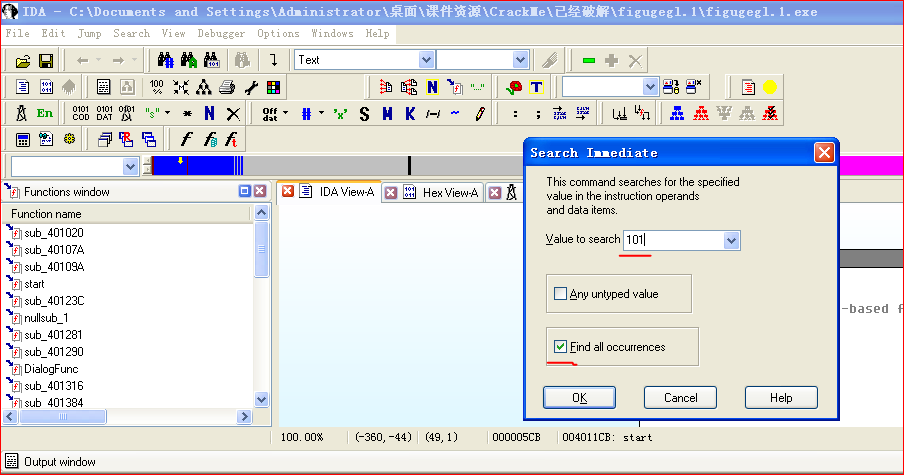The height and width of the screenshot is (475, 904).
Task: Open the File menu
Action: click(x=17, y=33)
